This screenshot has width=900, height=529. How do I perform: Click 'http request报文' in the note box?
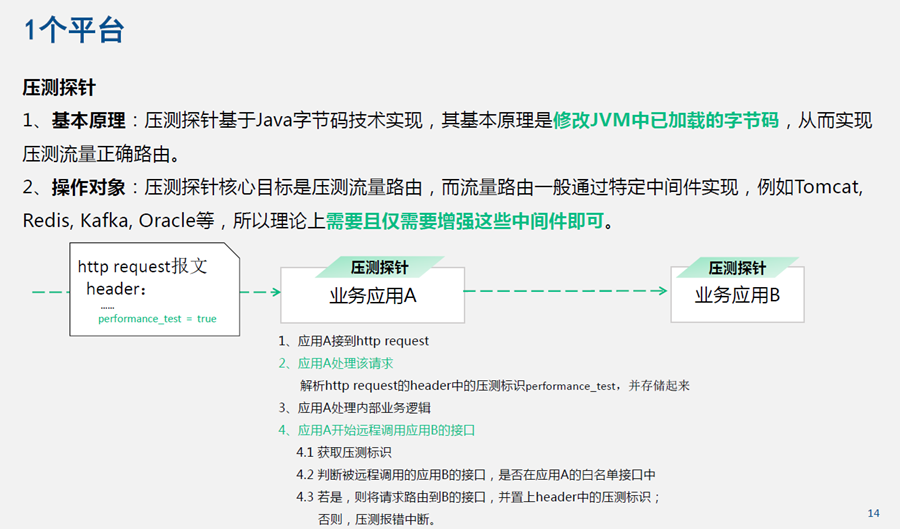[142, 266]
